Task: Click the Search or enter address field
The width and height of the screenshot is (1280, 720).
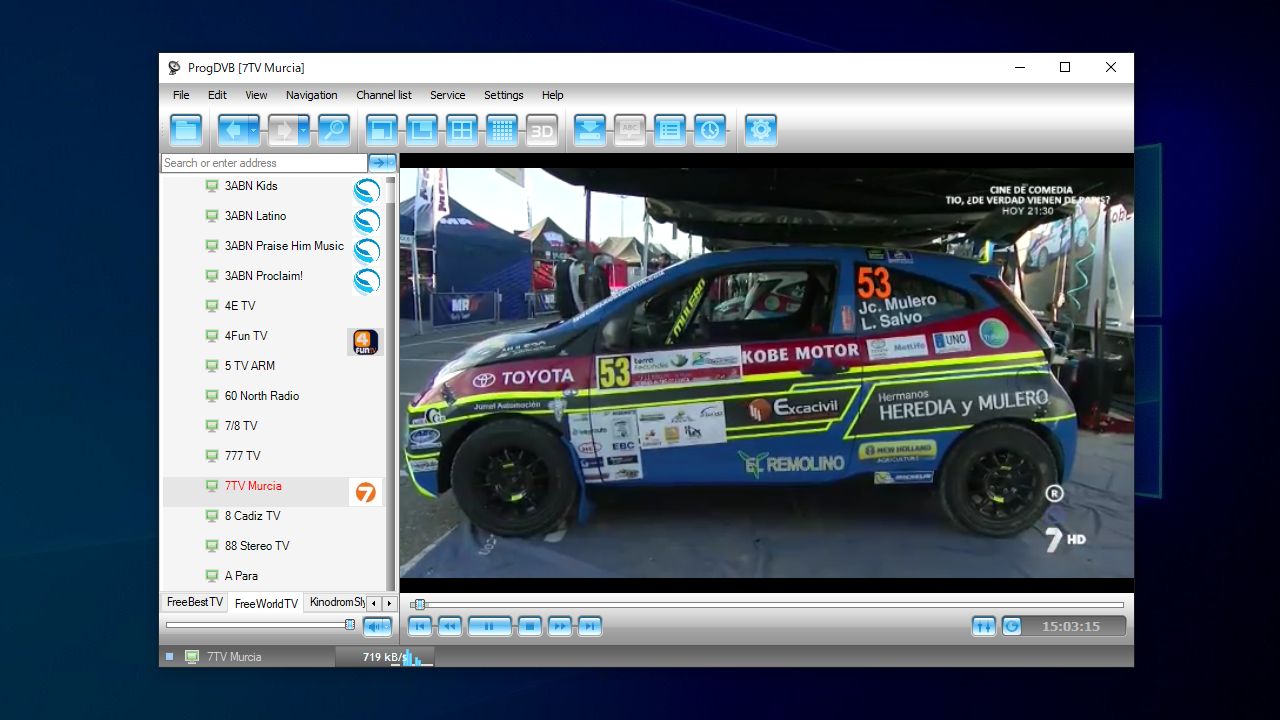Action: pyautogui.click(x=264, y=163)
